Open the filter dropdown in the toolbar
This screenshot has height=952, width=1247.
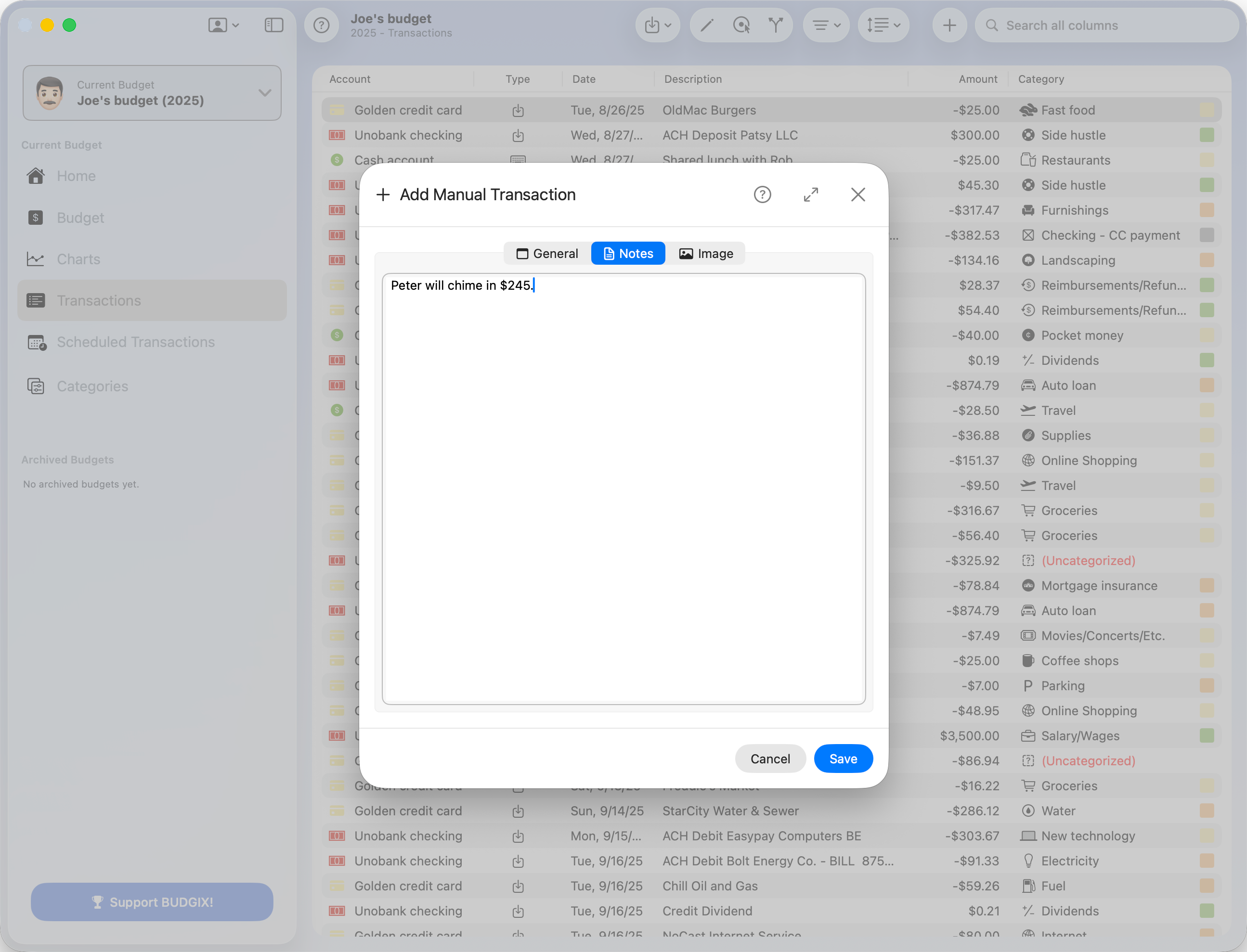tap(825, 25)
